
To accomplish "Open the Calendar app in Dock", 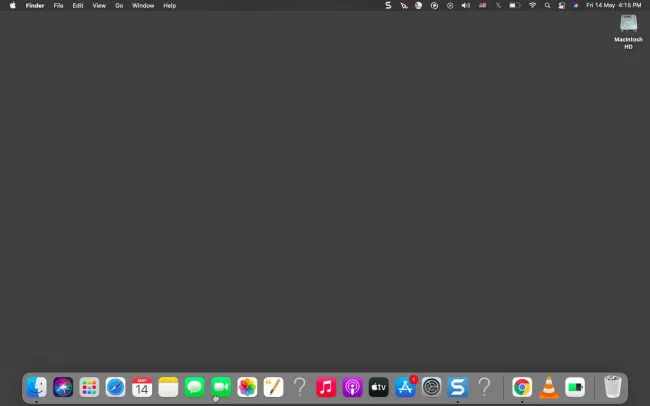I will (142, 387).
